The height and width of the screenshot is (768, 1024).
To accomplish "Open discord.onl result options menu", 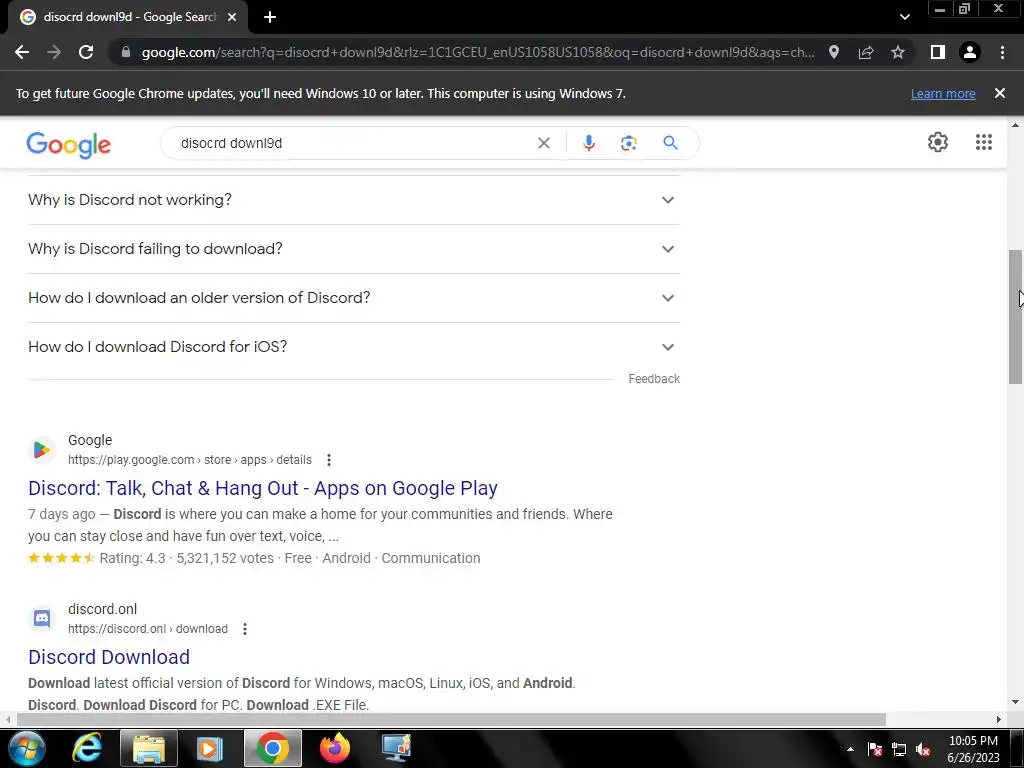I will pos(245,629).
